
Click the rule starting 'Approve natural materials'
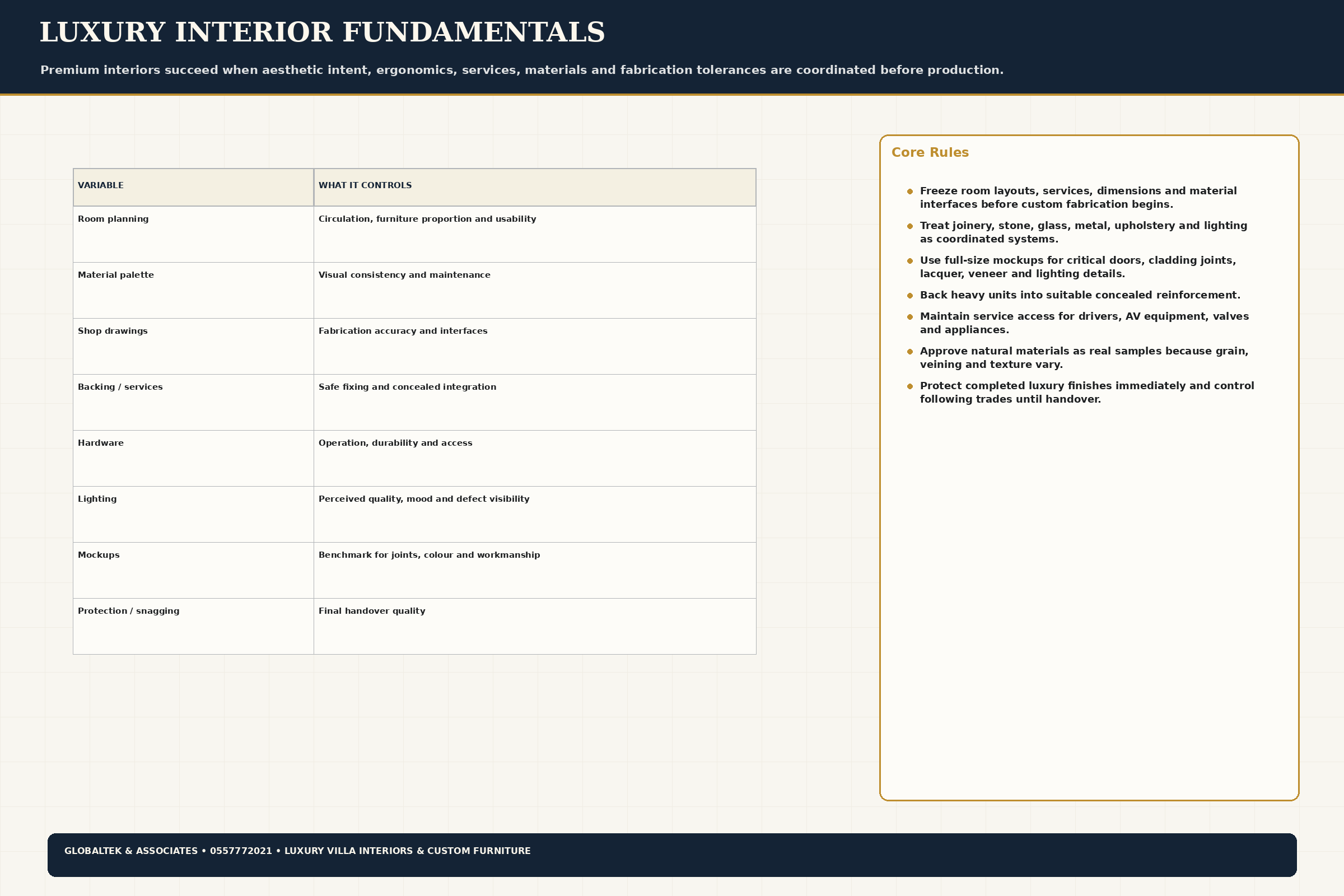click(1084, 358)
